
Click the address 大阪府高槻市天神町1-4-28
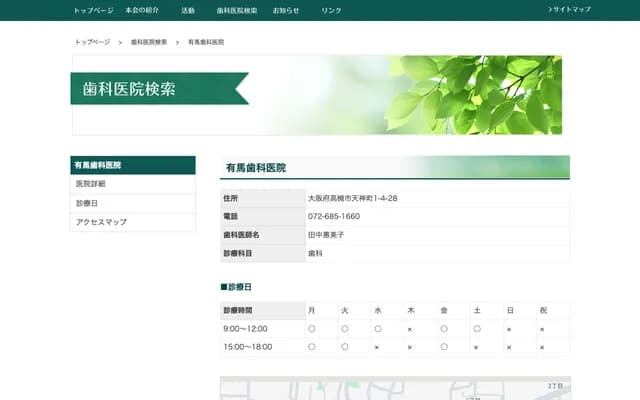pos(352,198)
